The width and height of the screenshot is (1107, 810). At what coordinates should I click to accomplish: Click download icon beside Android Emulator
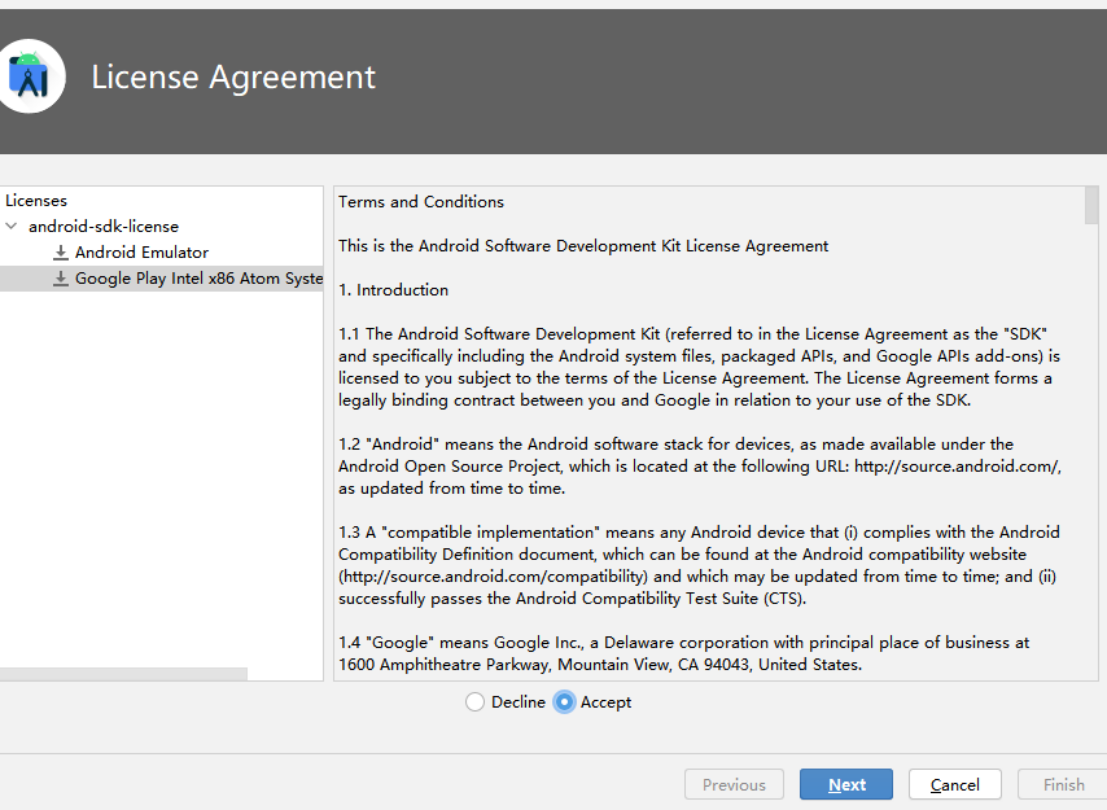[61, 252]
